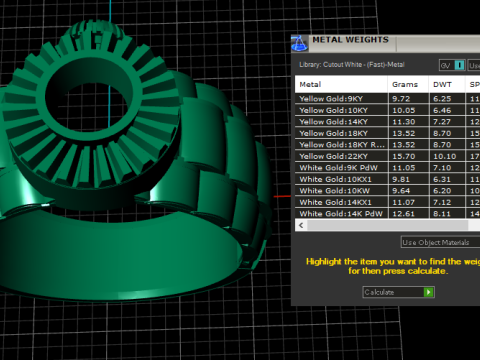Select the DWT column header
This screenshot has width=480, height=360.
pos(447,84)
